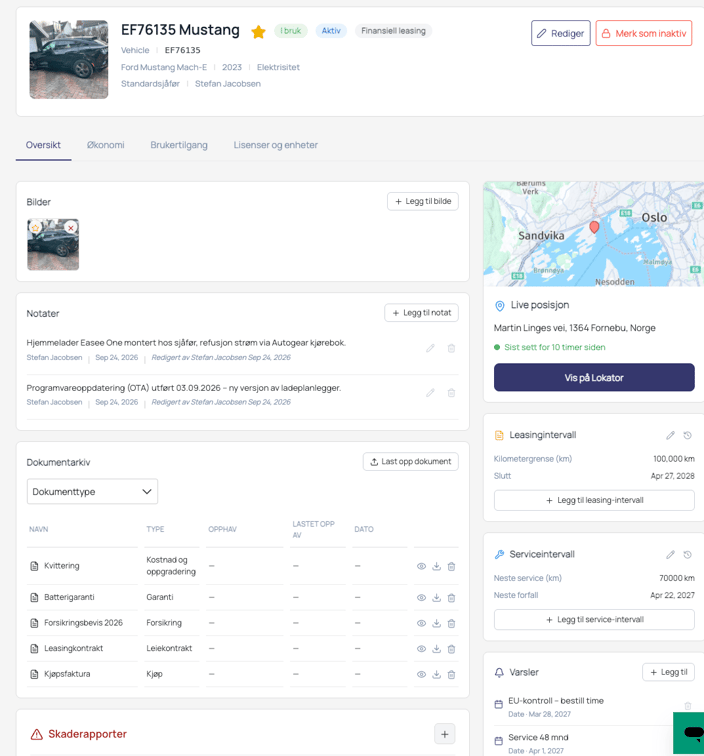Toggle the favorite star next to EF76135 Mustang
The image size is (704, 756).
pos(258,32)
